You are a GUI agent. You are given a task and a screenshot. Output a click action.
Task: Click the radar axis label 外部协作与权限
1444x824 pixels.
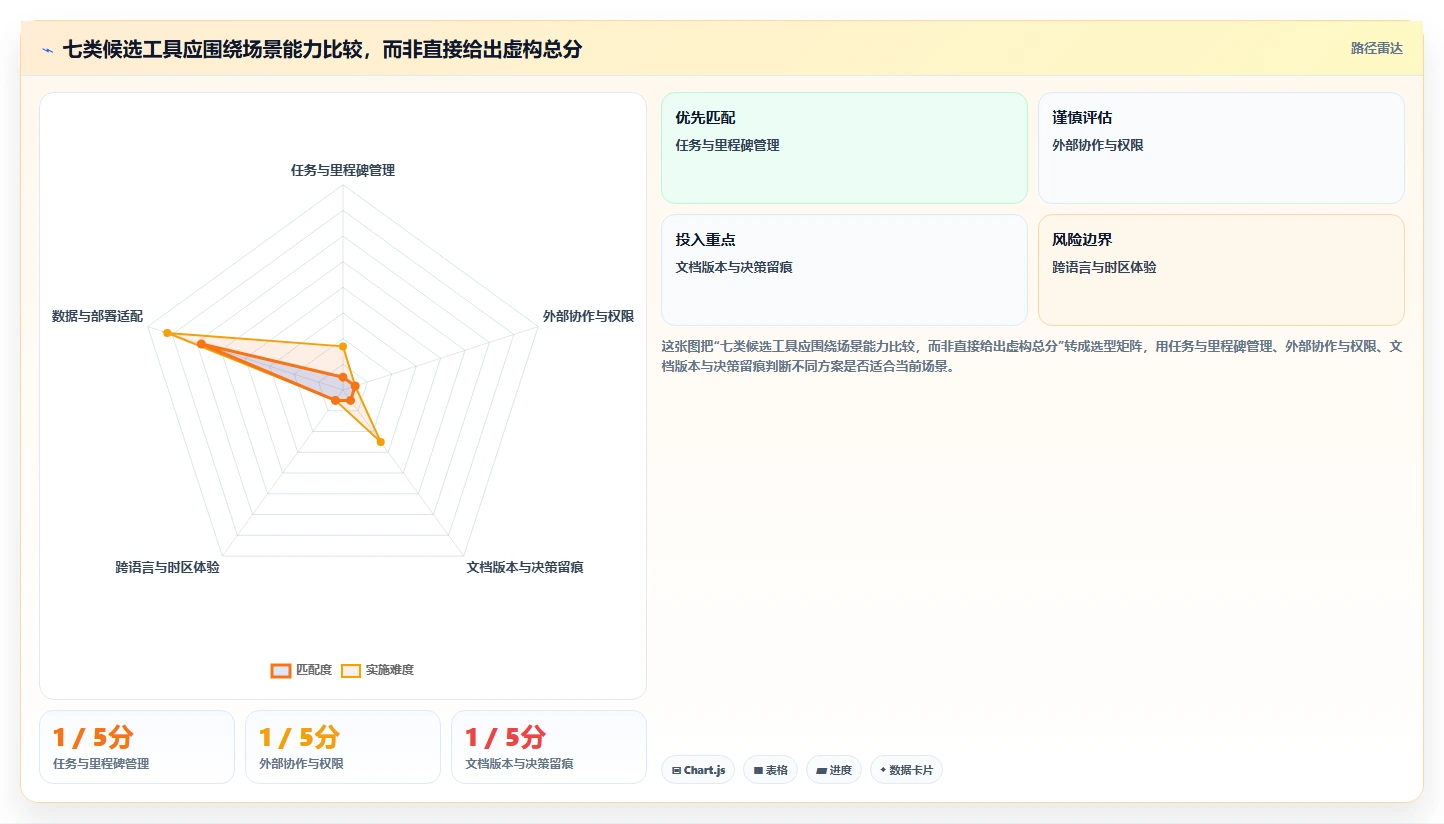click(x=588, y=316)
